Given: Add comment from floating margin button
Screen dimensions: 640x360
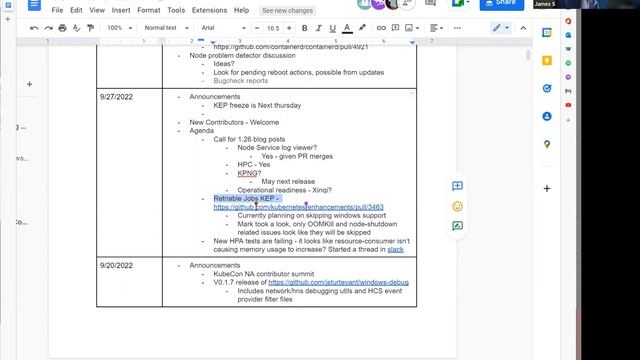Looking at the screenshot, I should (457, 186).
